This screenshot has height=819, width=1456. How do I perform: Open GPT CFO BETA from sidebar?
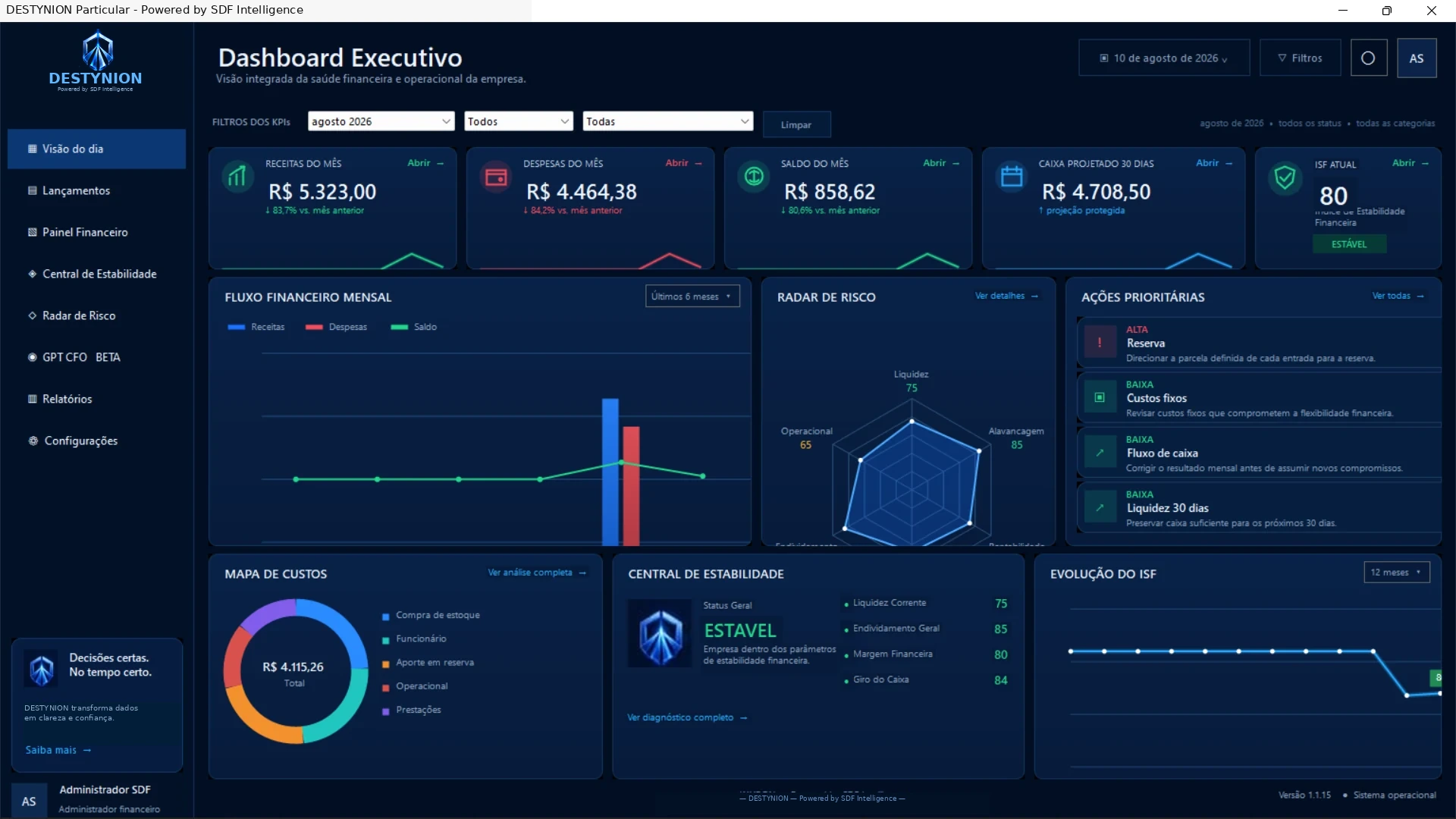point(96,357)
